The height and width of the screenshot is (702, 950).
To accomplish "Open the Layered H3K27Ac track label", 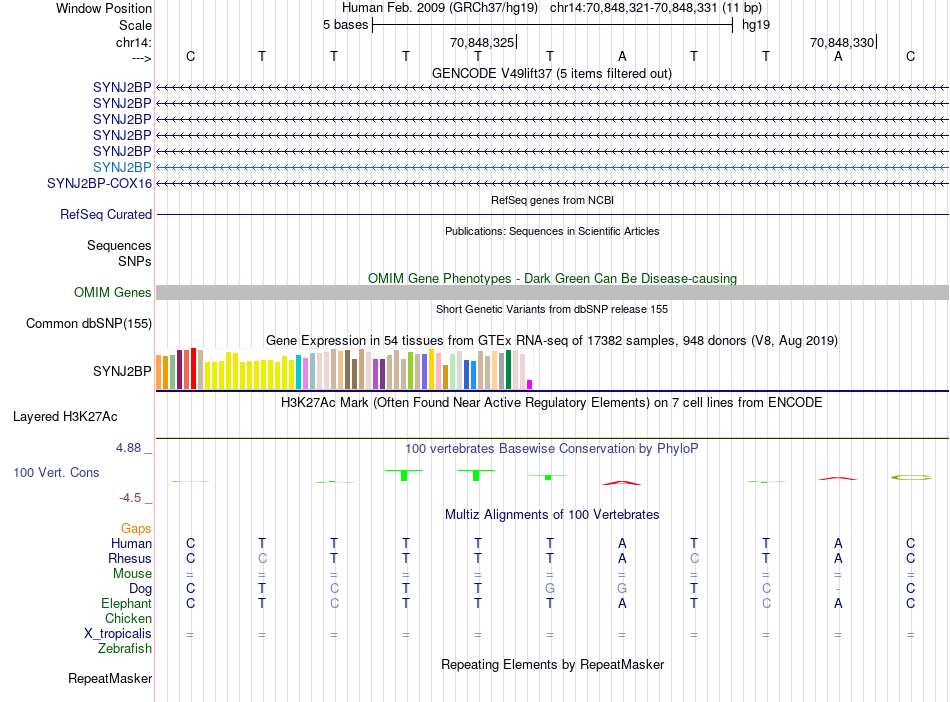I will 65,417.
